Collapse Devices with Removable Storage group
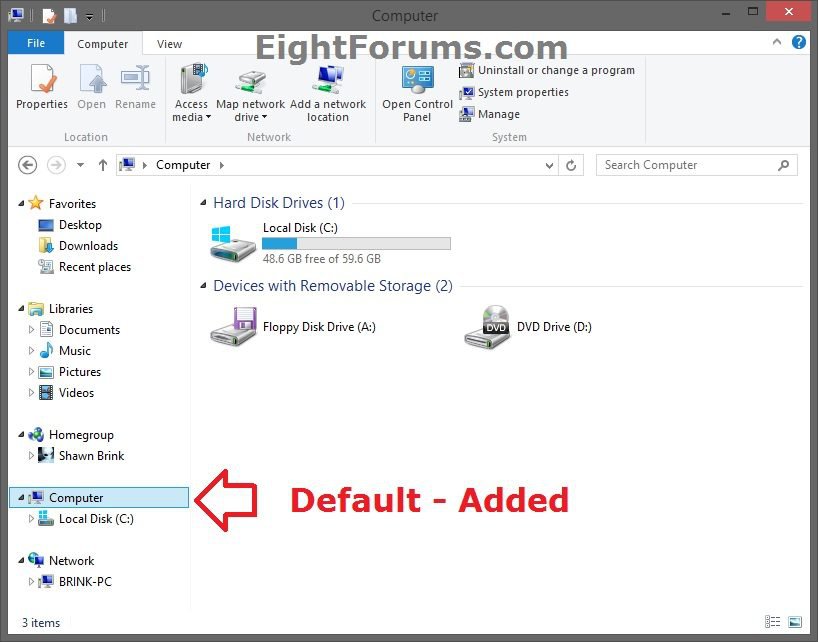The height and width of the screenshot is (642, 818). pyautogui.click(x=203, y=286)
